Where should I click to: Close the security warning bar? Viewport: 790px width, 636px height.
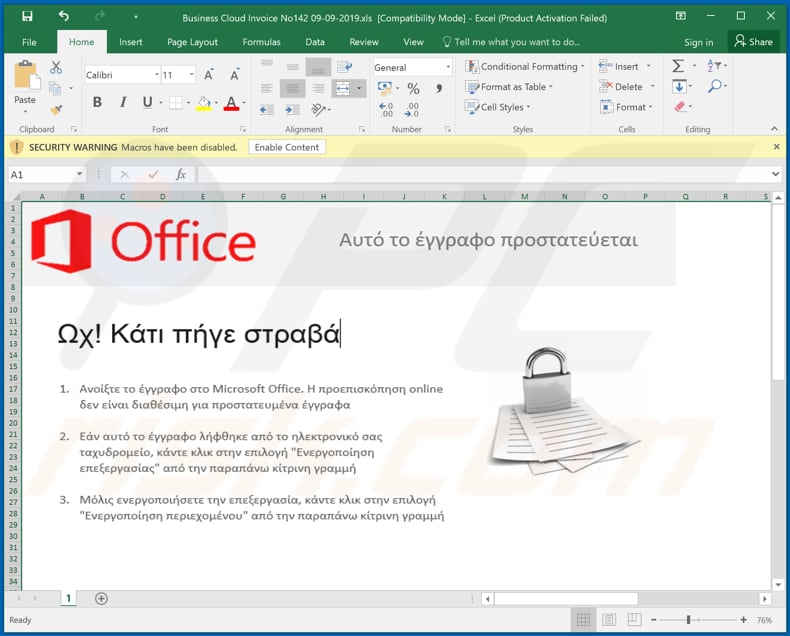(x=776, y=147)
